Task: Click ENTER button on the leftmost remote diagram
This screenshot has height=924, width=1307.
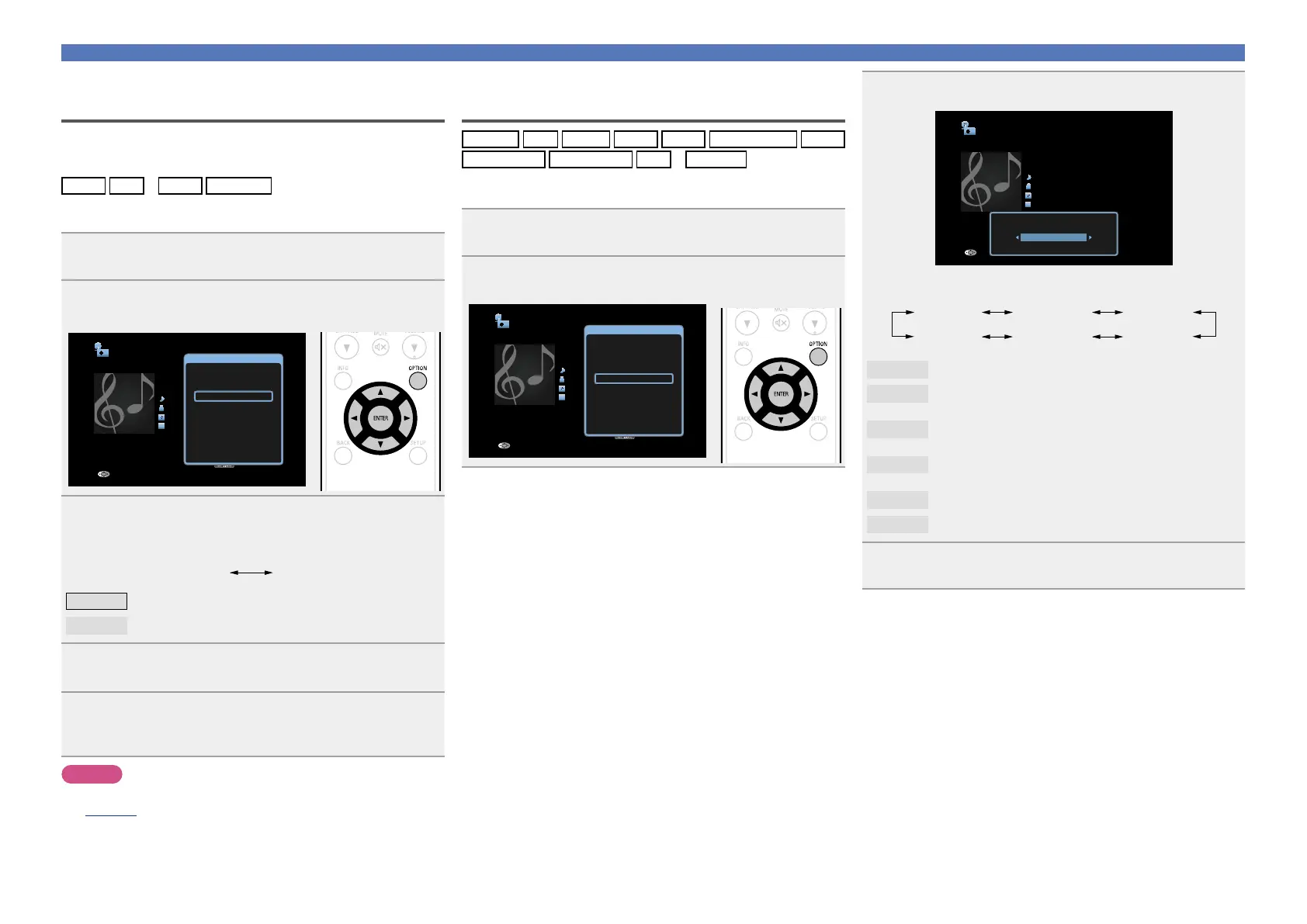Action: coord(380,418)
